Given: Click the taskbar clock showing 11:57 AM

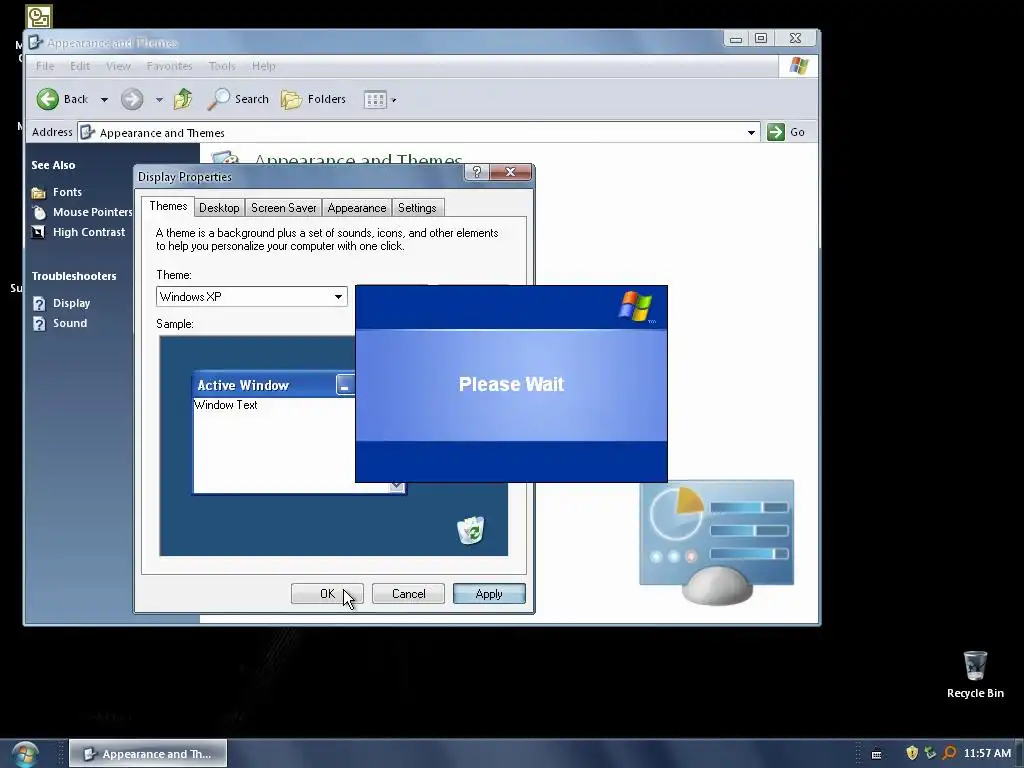Looking at the screenshot, I should [x=987, y=753].
